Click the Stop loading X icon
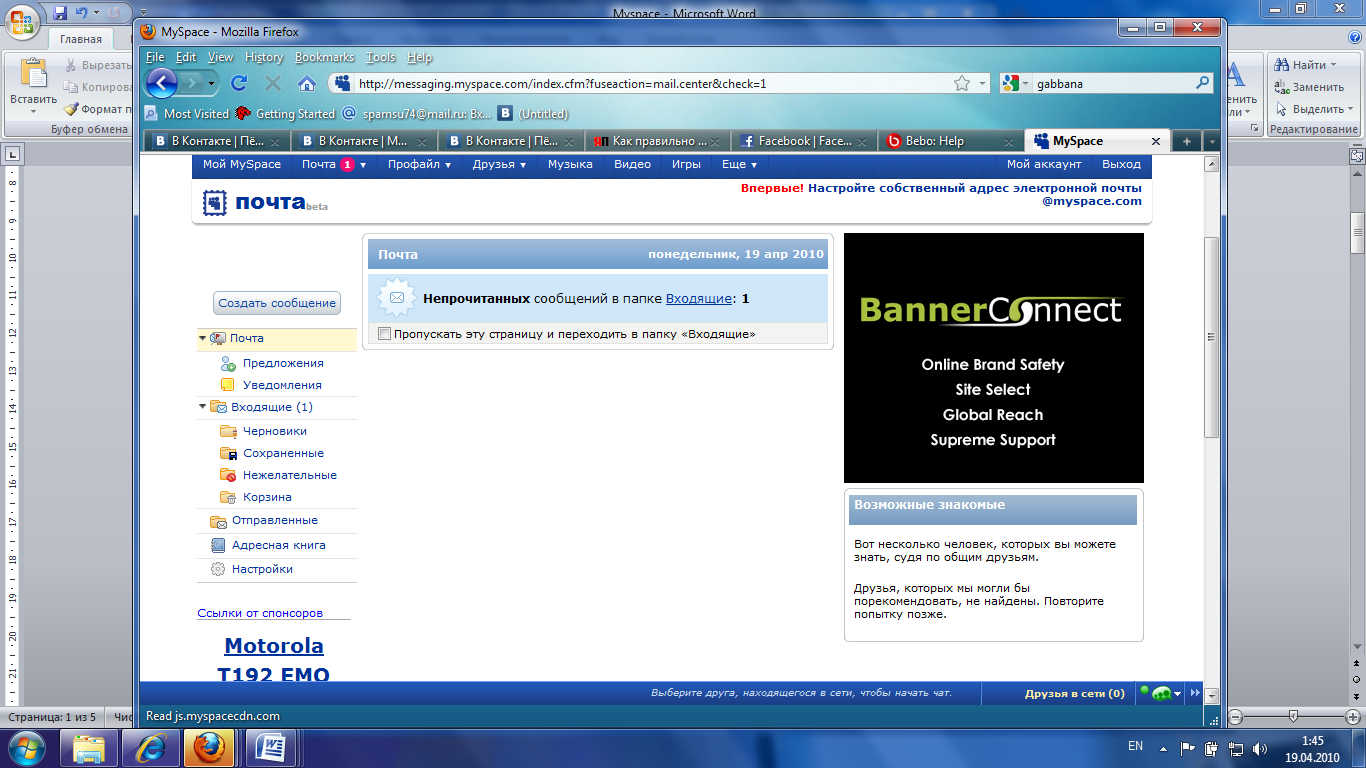The image size is (1366, 768). pos(273,83)
